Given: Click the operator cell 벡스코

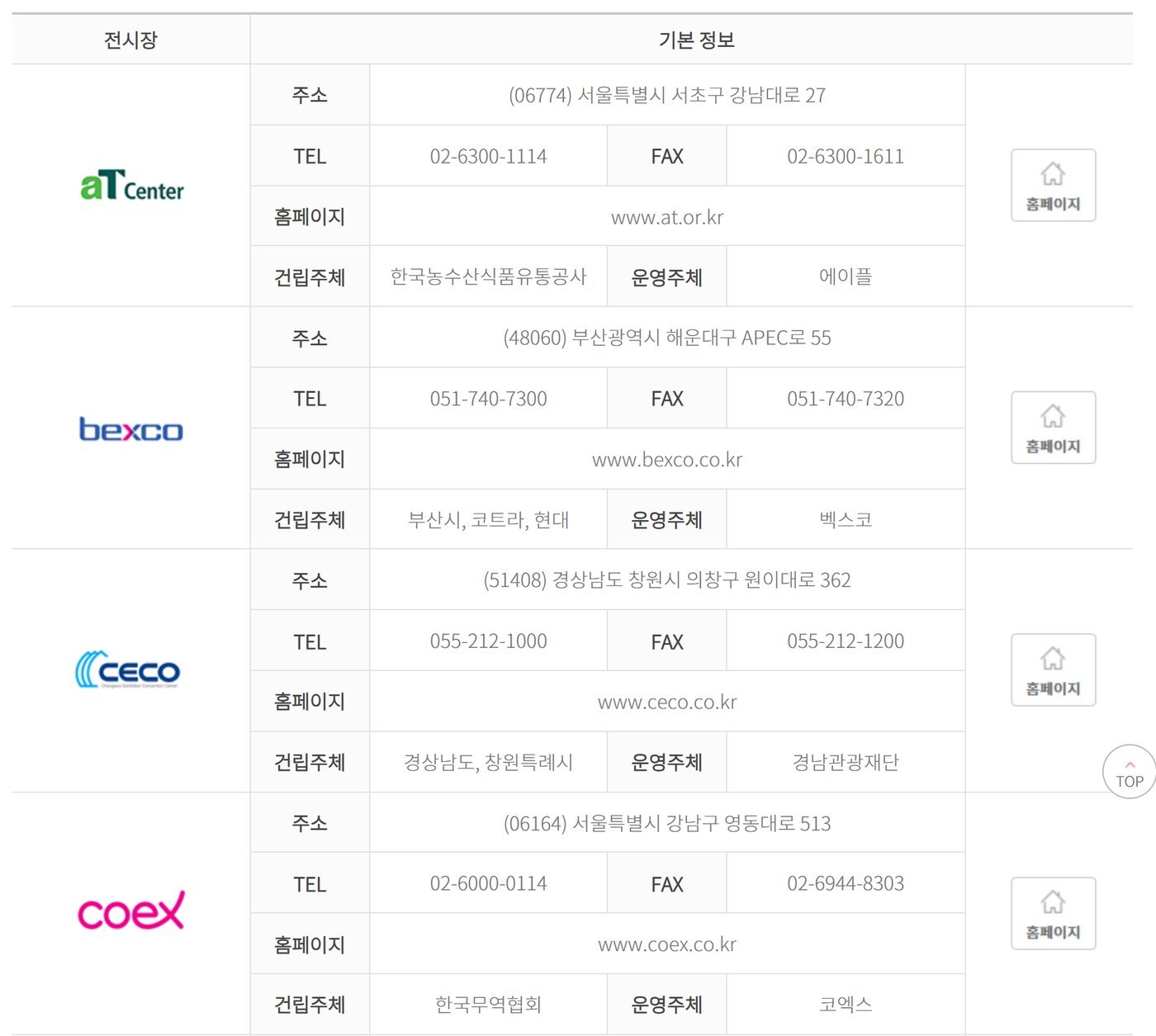Looking at the screenshot, I should [x=846, y=520].
